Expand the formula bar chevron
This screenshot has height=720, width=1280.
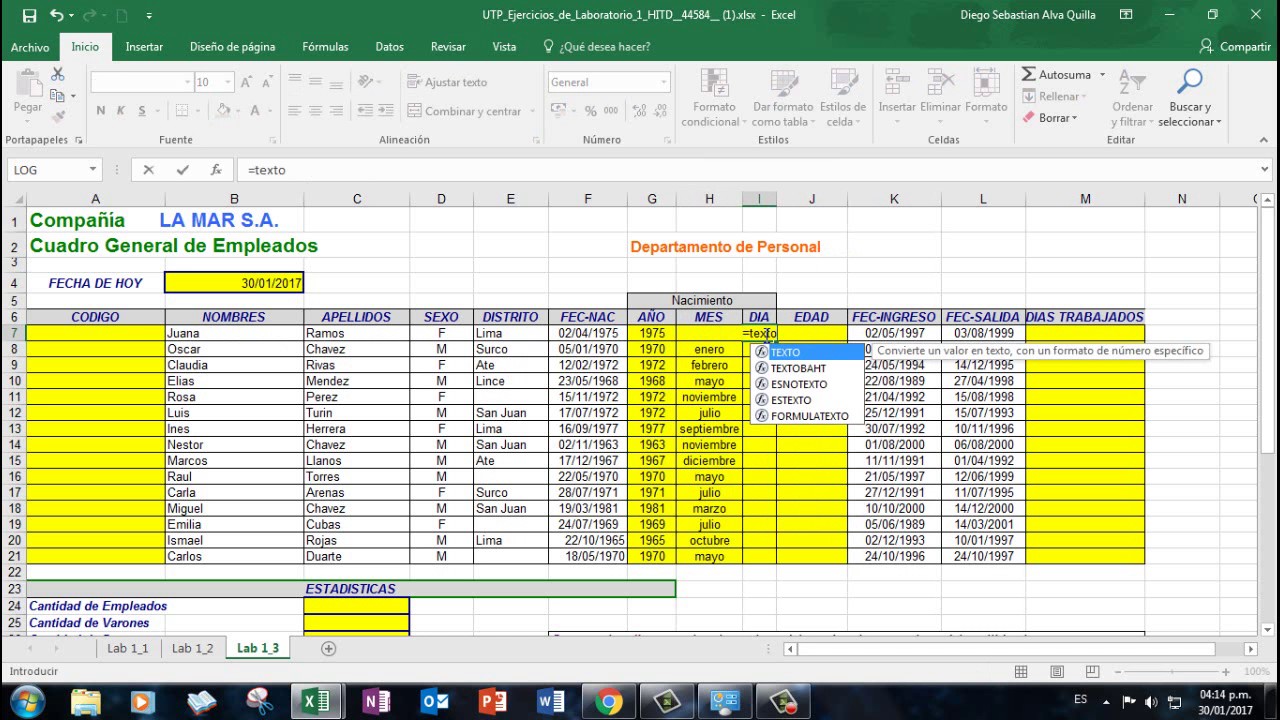(x=1265, y=170)
